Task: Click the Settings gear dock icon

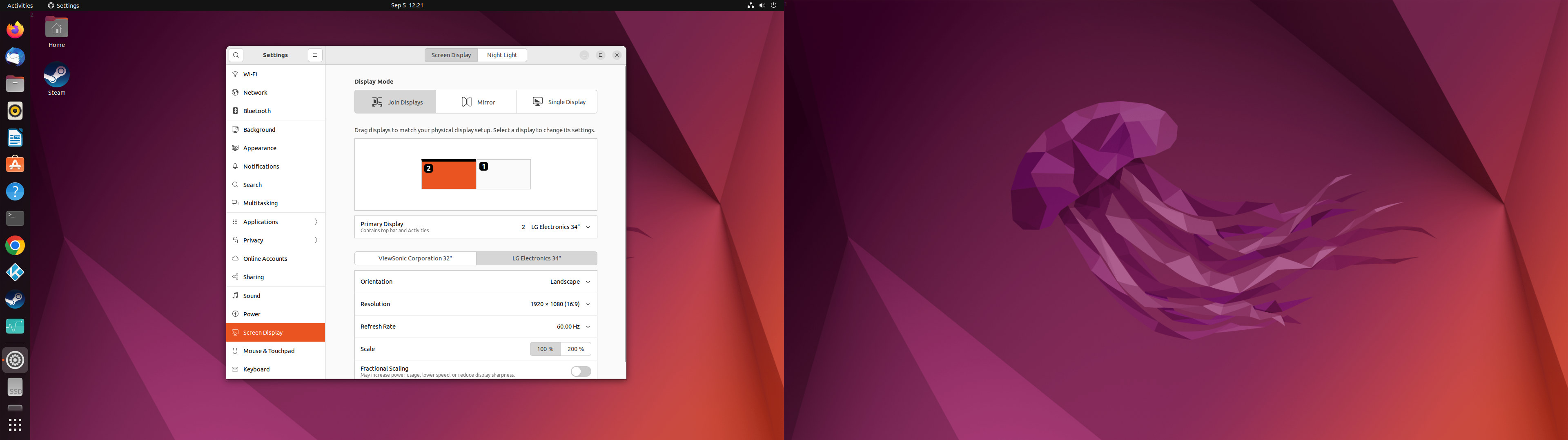Action: (x=15, y=360)
